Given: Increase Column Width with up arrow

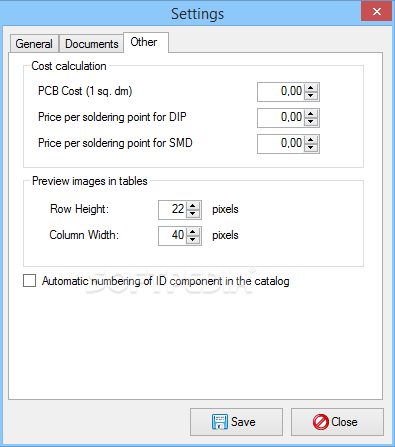Looking at the screenshot, I should tap(193, 232).
